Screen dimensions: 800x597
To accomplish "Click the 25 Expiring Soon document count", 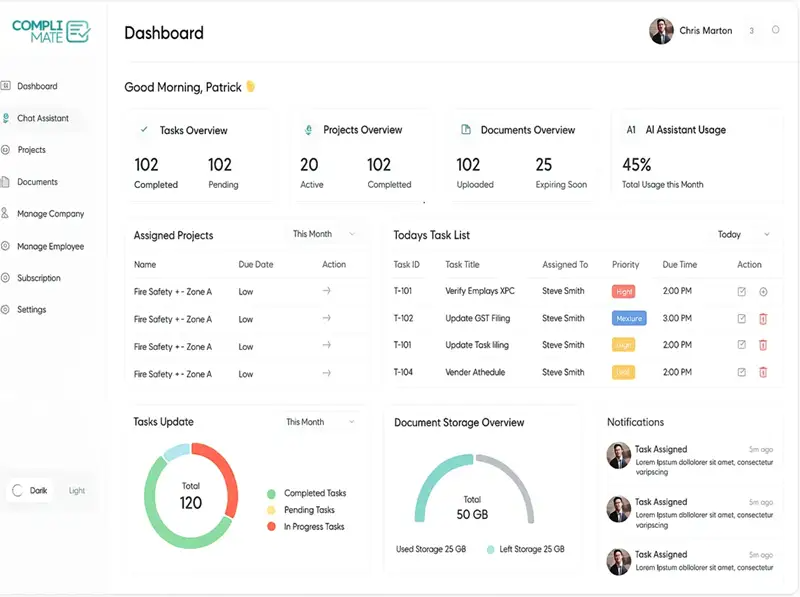I will tap(544, 165).
